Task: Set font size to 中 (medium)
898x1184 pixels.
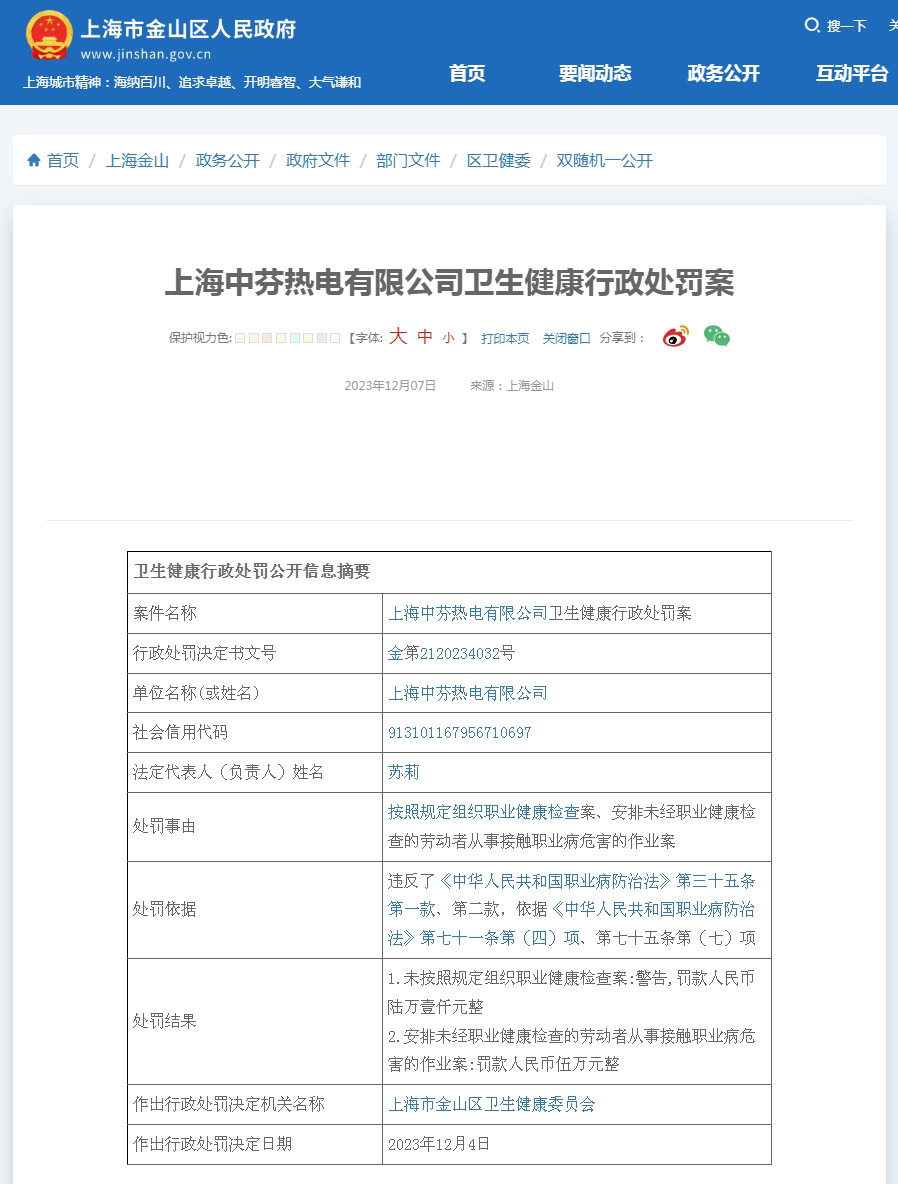Action: [425, 337]
